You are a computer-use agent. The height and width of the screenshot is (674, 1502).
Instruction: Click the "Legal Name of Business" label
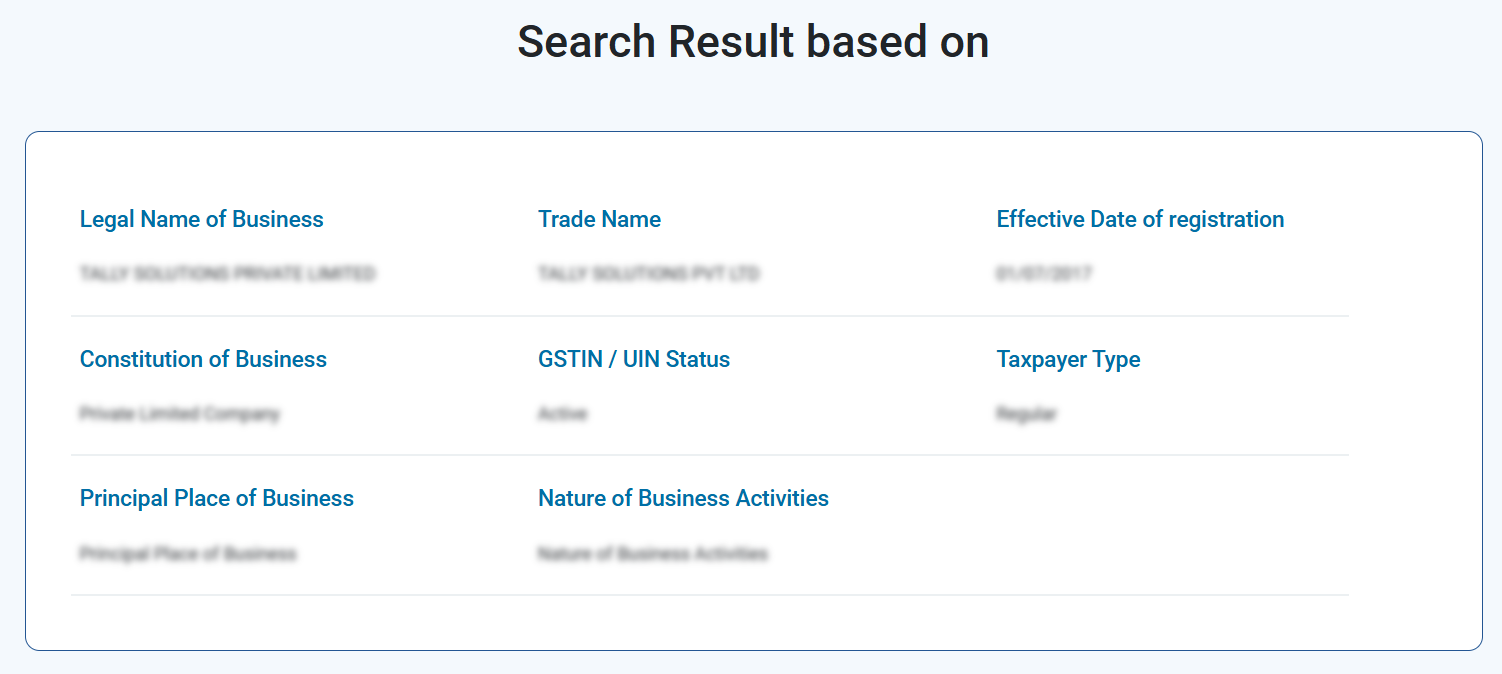[x=201, y=219]
